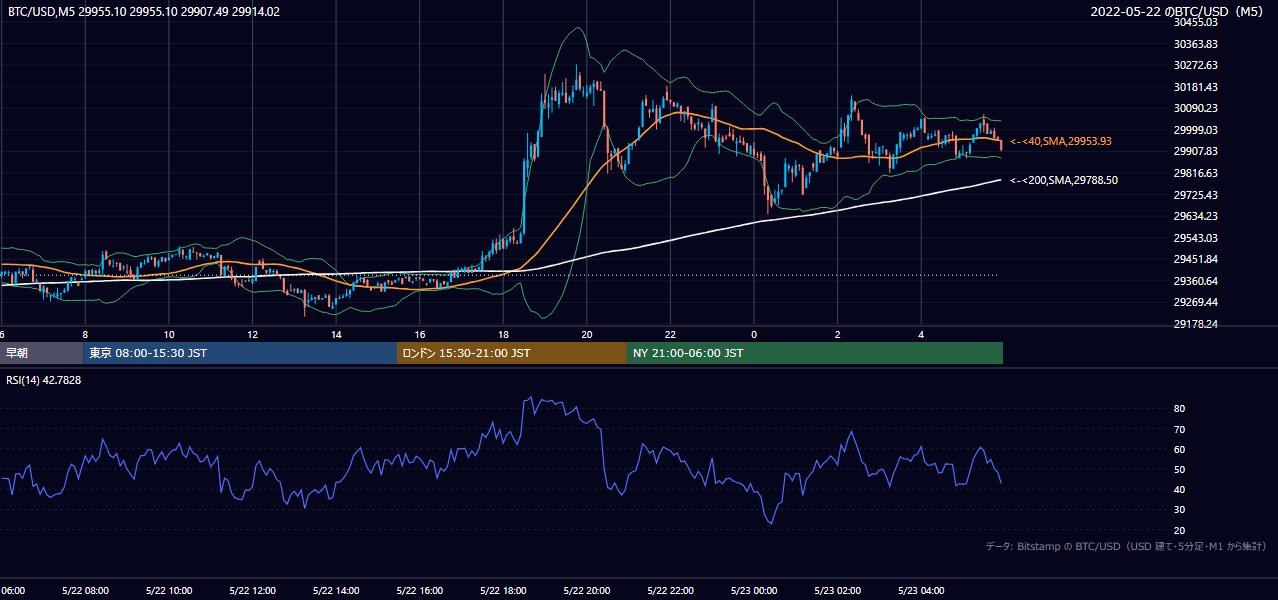The width and height of the screenshot is (1278, 600).
Task: Select the 29907.83 price axis label
Action: tap(1196, 151)
